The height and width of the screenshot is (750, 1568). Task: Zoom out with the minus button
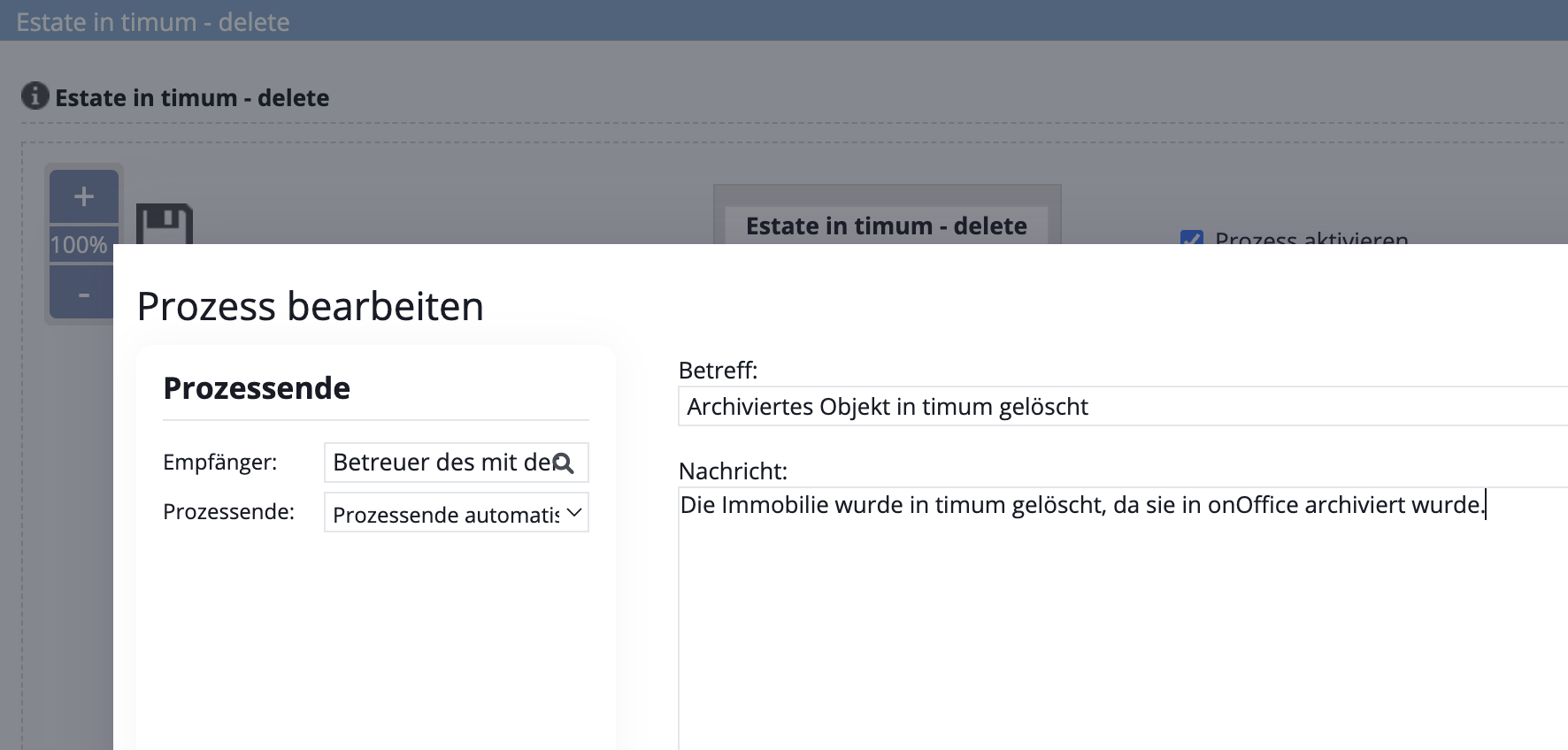click(x=81, y=293)
